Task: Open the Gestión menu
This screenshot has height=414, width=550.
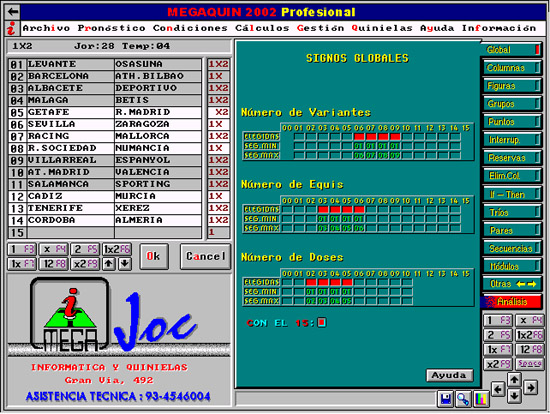Action: point(320,28)
